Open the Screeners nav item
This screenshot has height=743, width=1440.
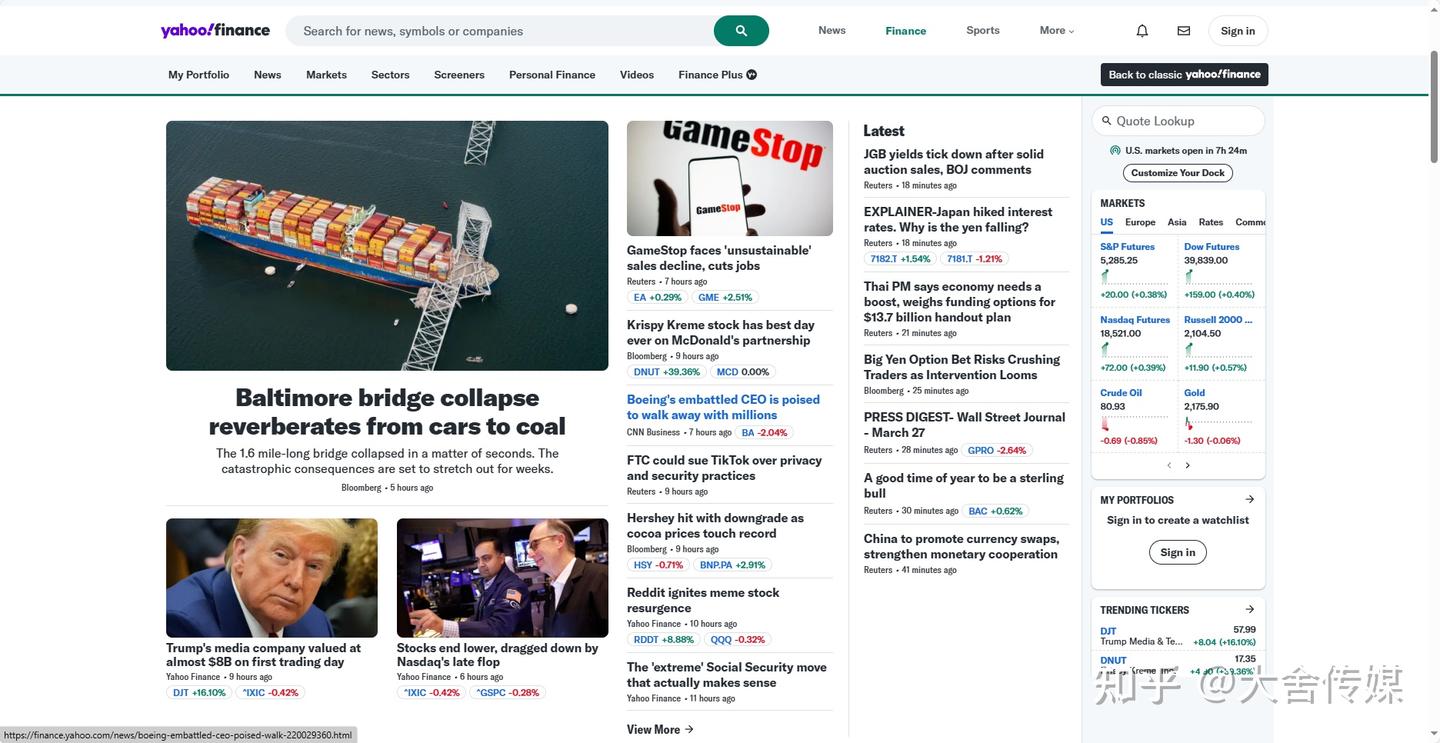(459, 75)
